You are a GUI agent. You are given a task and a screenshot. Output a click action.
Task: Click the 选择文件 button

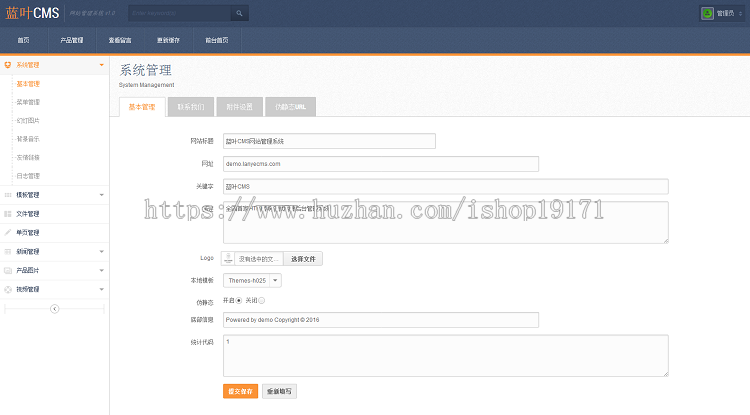coord(303,259)
